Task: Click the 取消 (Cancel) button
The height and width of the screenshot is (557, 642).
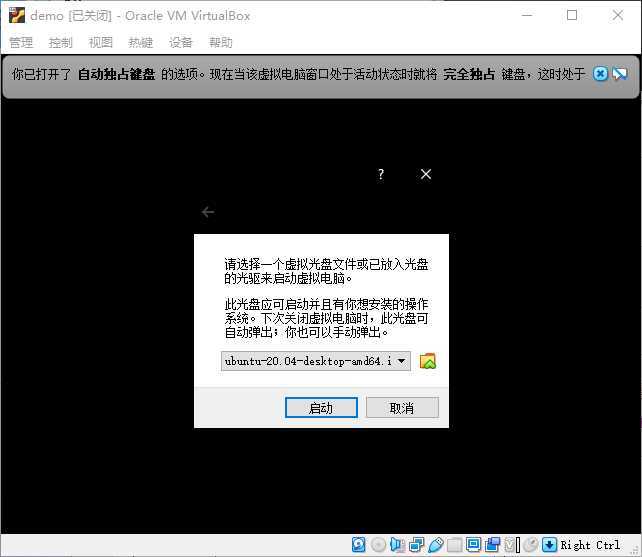Action: click(402, 408)
